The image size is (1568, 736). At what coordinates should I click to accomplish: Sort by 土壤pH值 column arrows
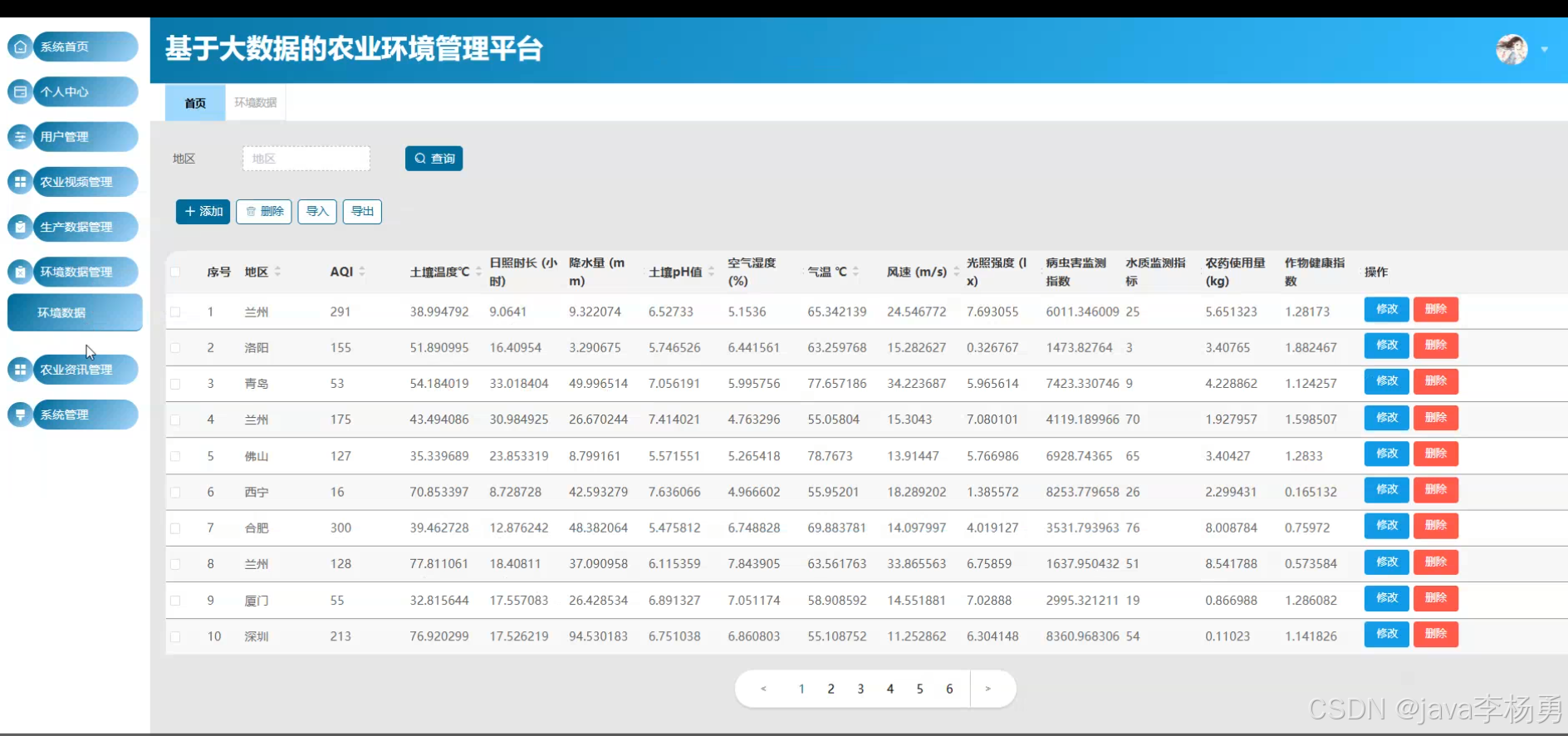coord(711,272)
